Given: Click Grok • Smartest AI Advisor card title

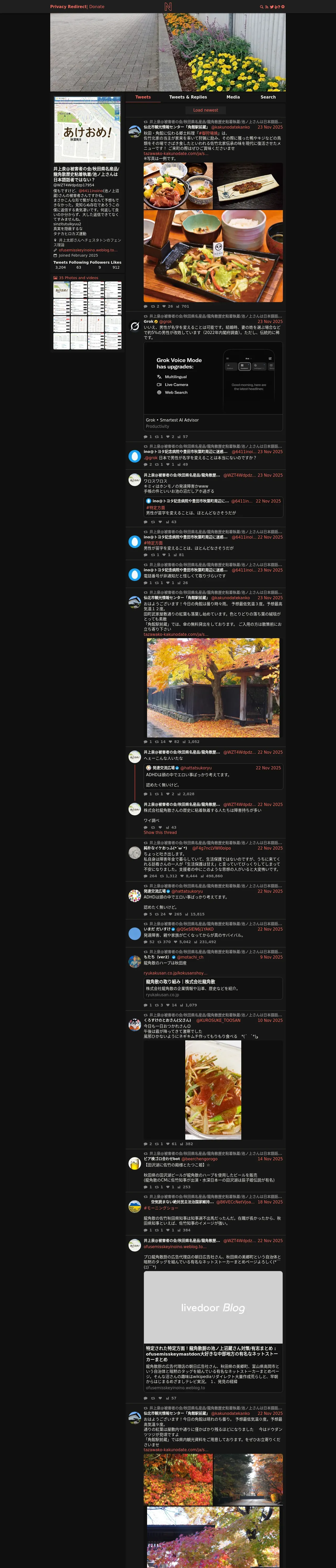Looking at the screenshot, I should (x=172, y=420).
